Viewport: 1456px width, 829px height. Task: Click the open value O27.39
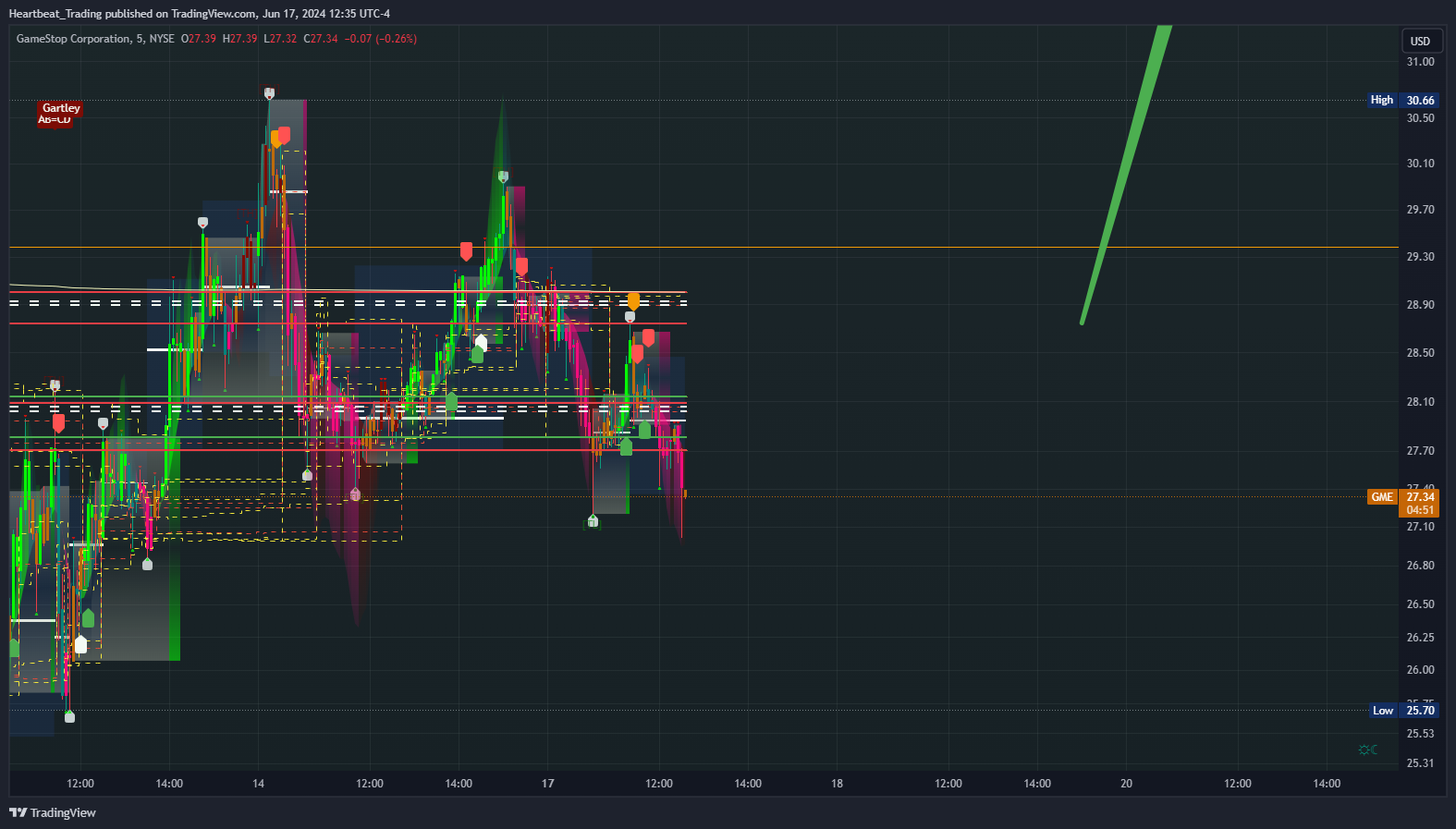coord(199,39)
